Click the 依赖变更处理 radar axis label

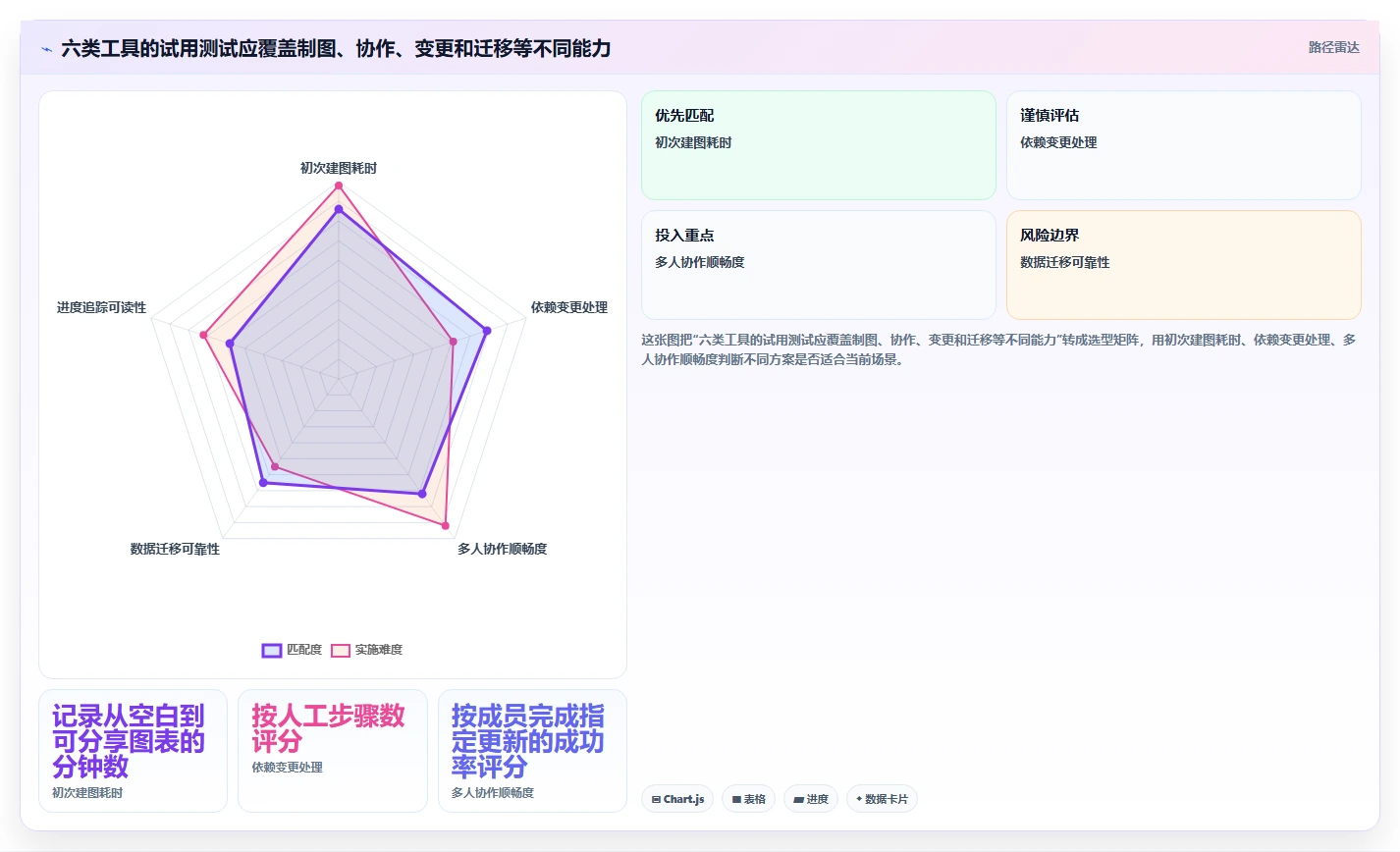[x=569, y=307]
